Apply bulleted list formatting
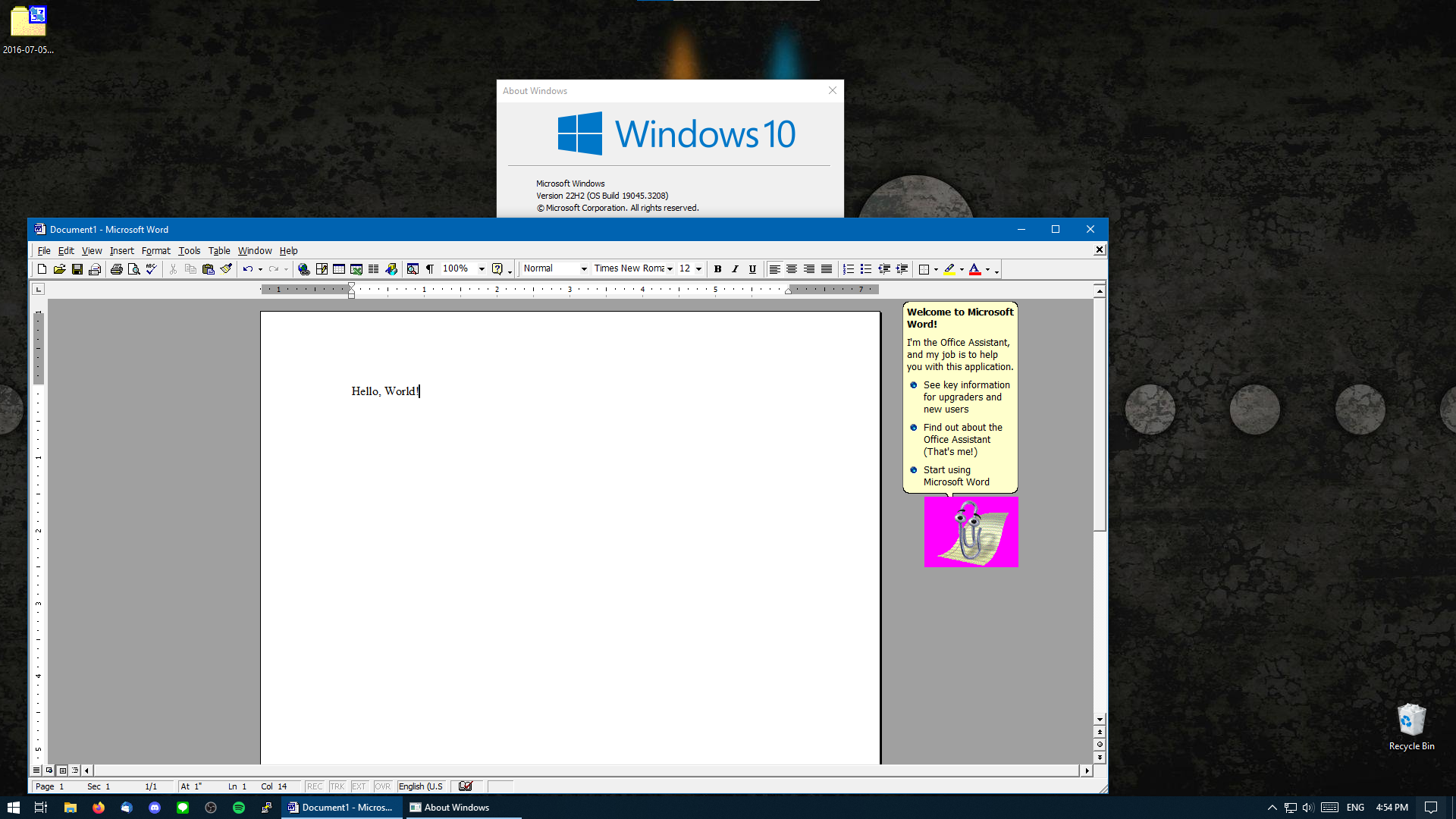 [x=866, y=269]
